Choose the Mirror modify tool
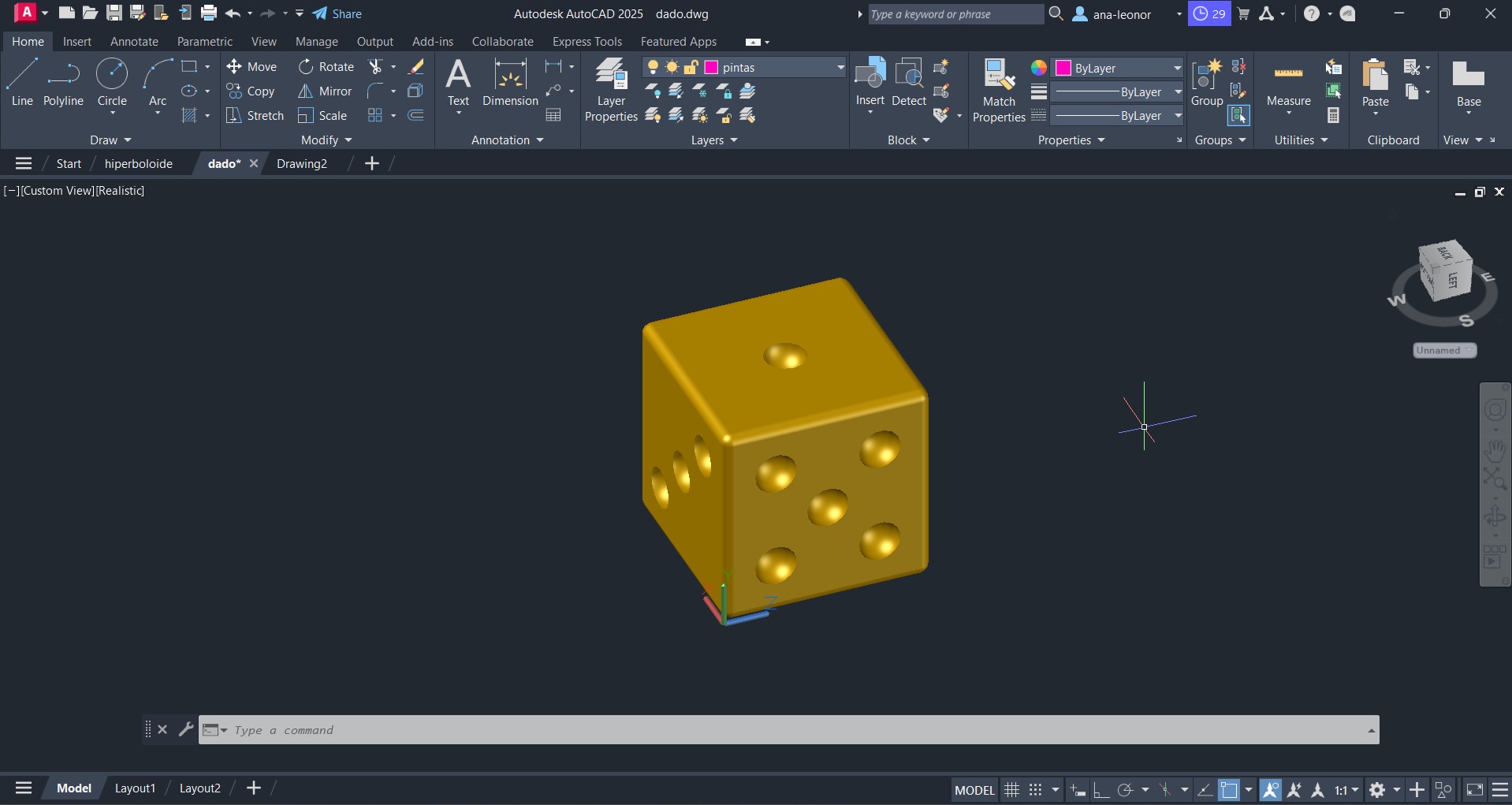The width and height of the screenshot is (1512, 805). pyautogui.click(x=325, y=91)
